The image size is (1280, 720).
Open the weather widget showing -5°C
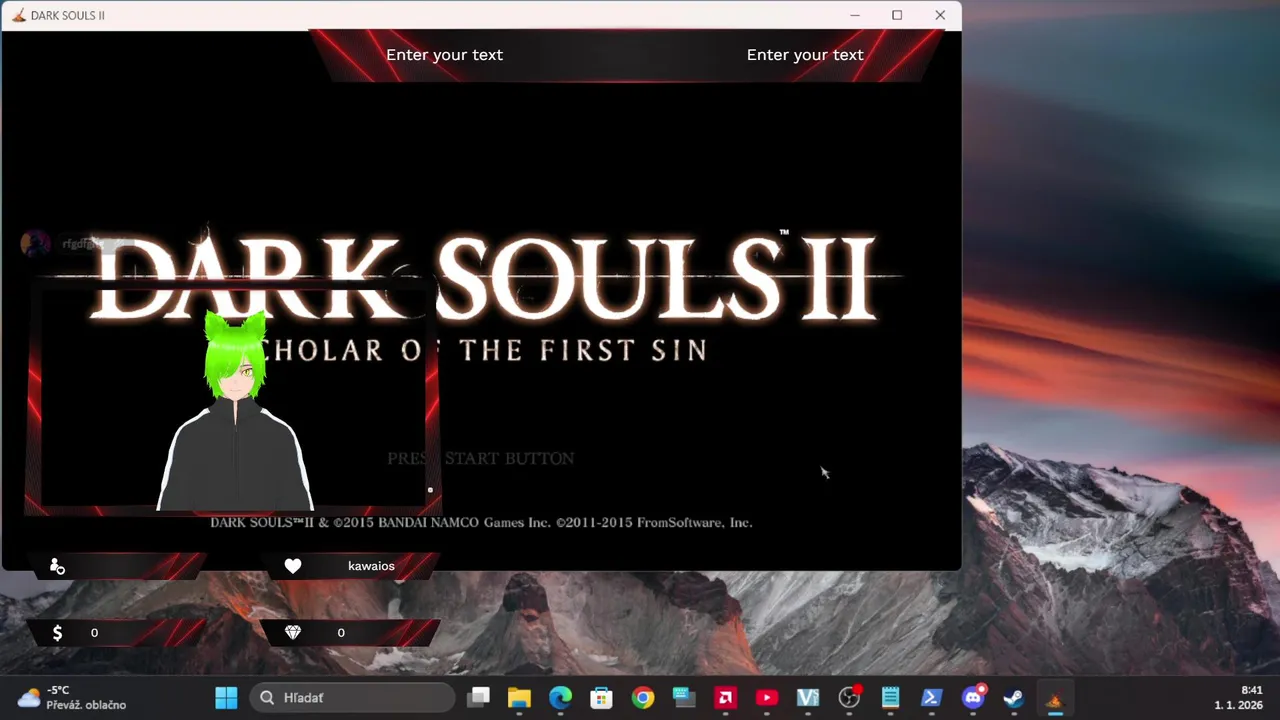tap(72, 697)
